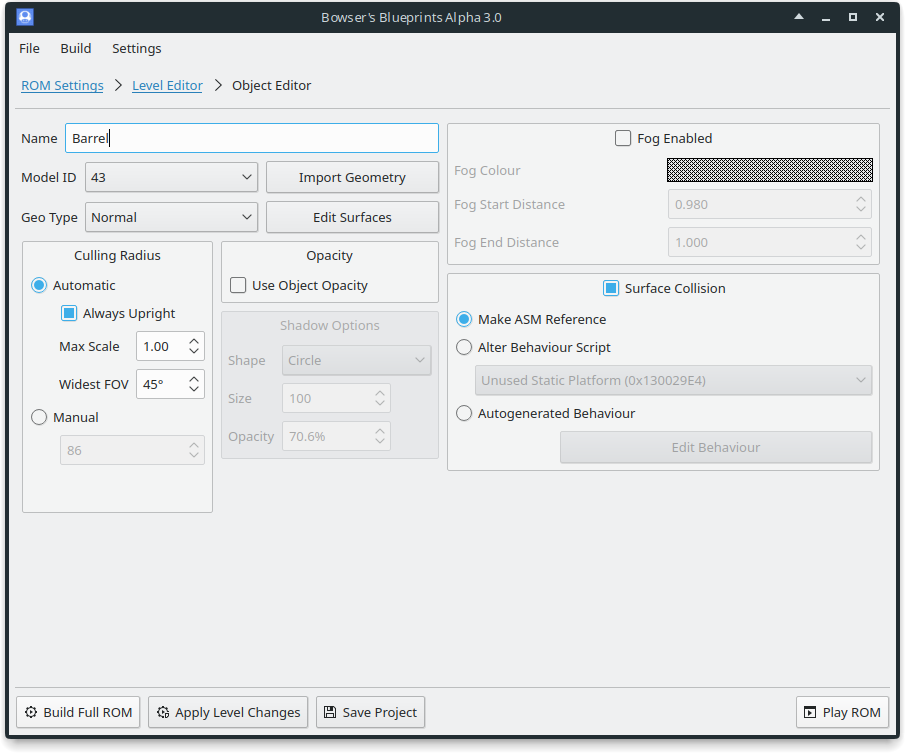Click the shadow Size spin box
The image size is (905, 753).
coord(336,398)
